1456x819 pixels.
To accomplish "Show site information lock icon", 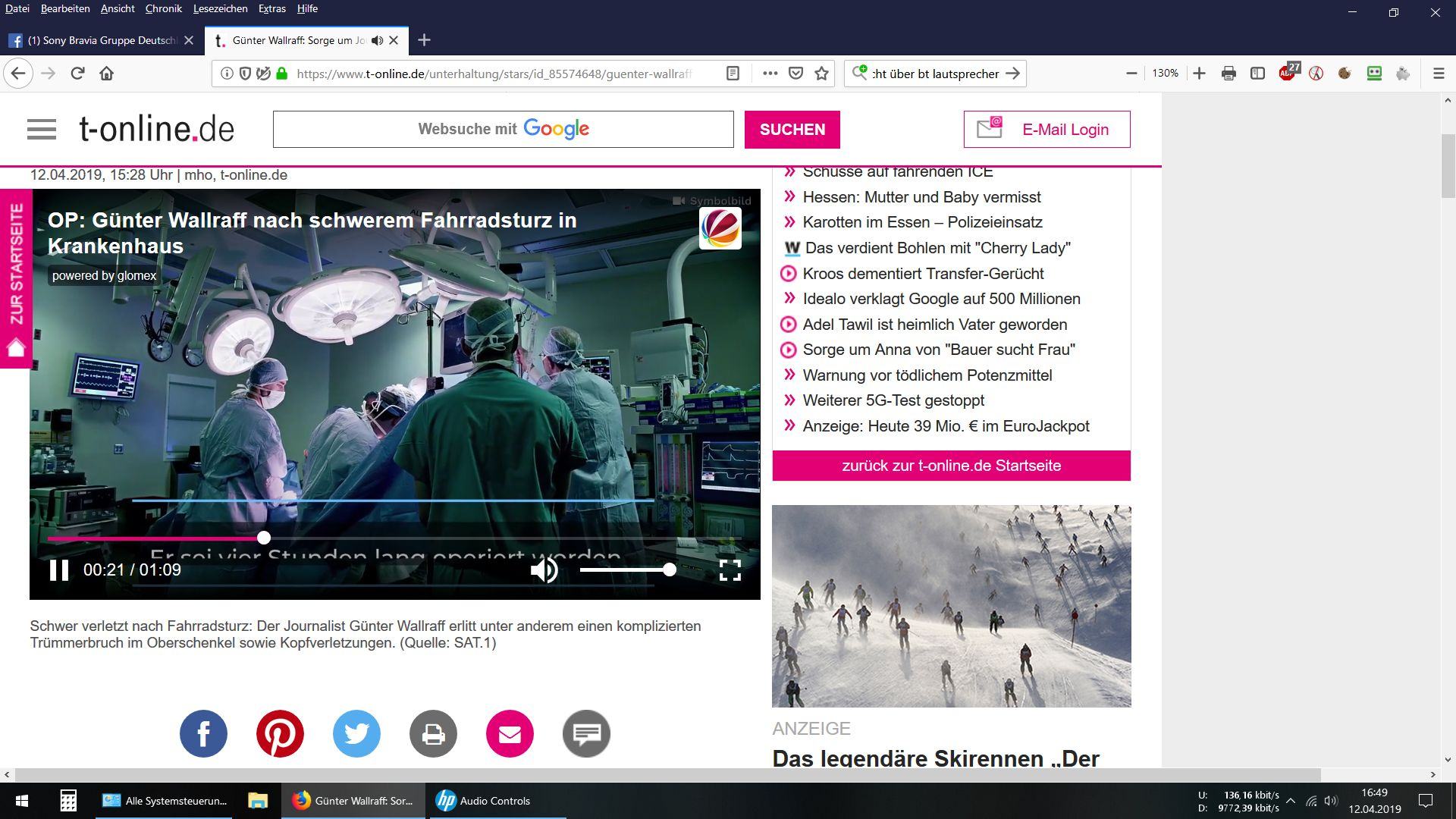I will point(281,74).
